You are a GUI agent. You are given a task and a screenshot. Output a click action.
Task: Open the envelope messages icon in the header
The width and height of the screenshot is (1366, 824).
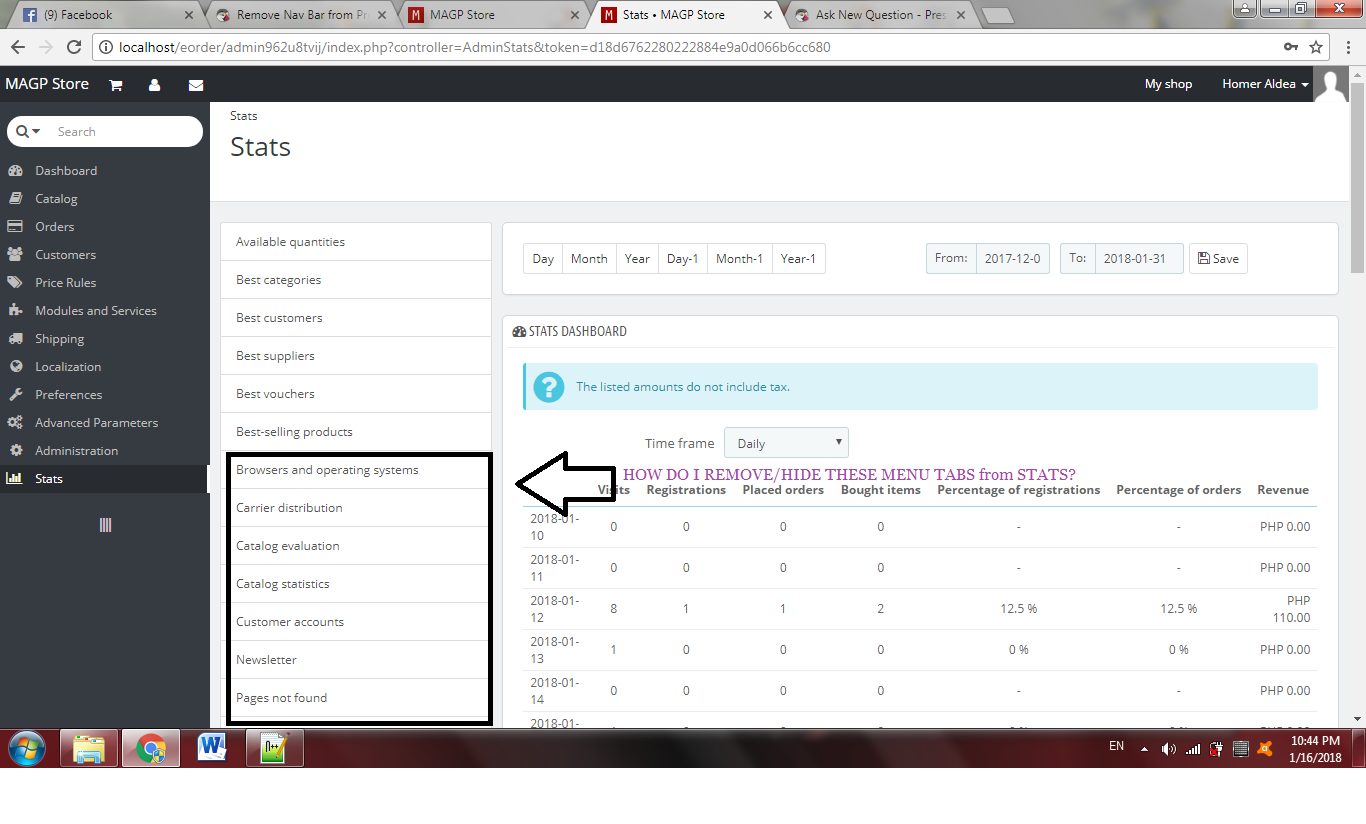tap(196, 85)
